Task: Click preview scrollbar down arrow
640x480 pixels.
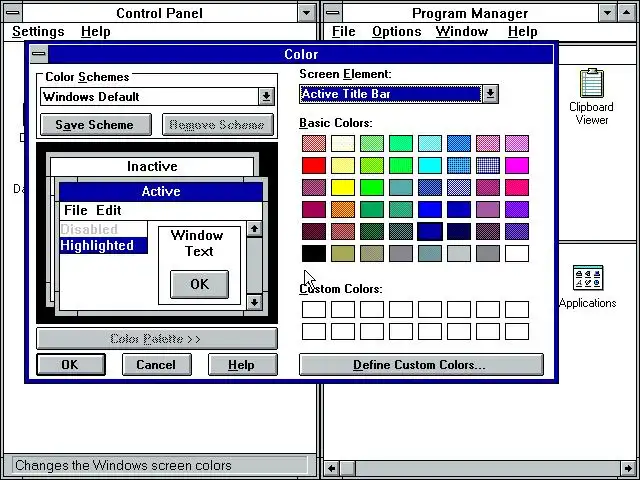Action: [x=254, y=302]
